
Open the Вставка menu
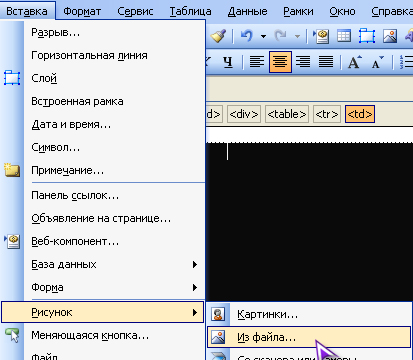click(27, 11)
